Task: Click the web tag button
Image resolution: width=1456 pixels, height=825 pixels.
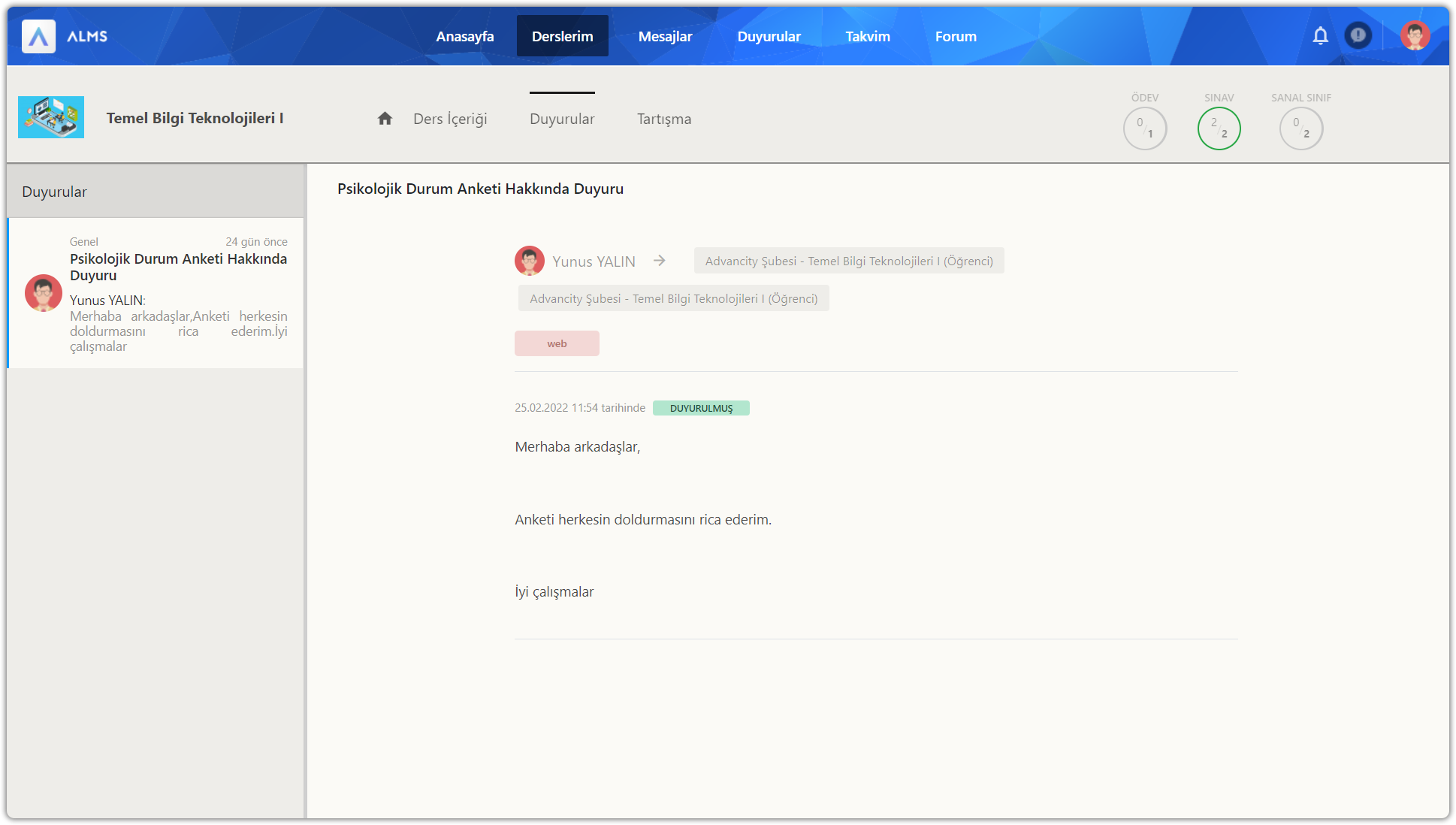Action: click(557, 343)
